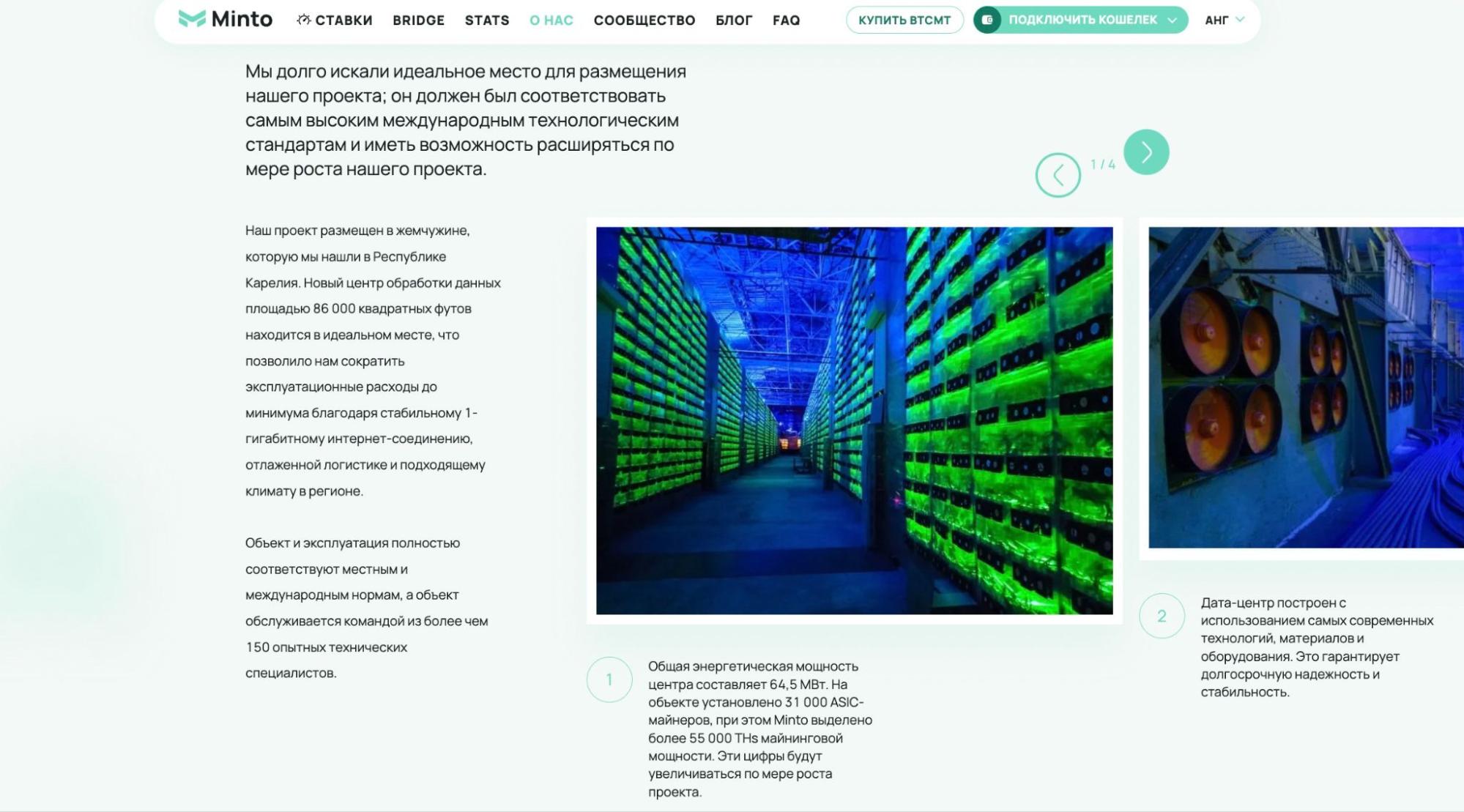Go to the Bridge page
Viewport: 1464px width, 812px height.
tap(418, 21)
